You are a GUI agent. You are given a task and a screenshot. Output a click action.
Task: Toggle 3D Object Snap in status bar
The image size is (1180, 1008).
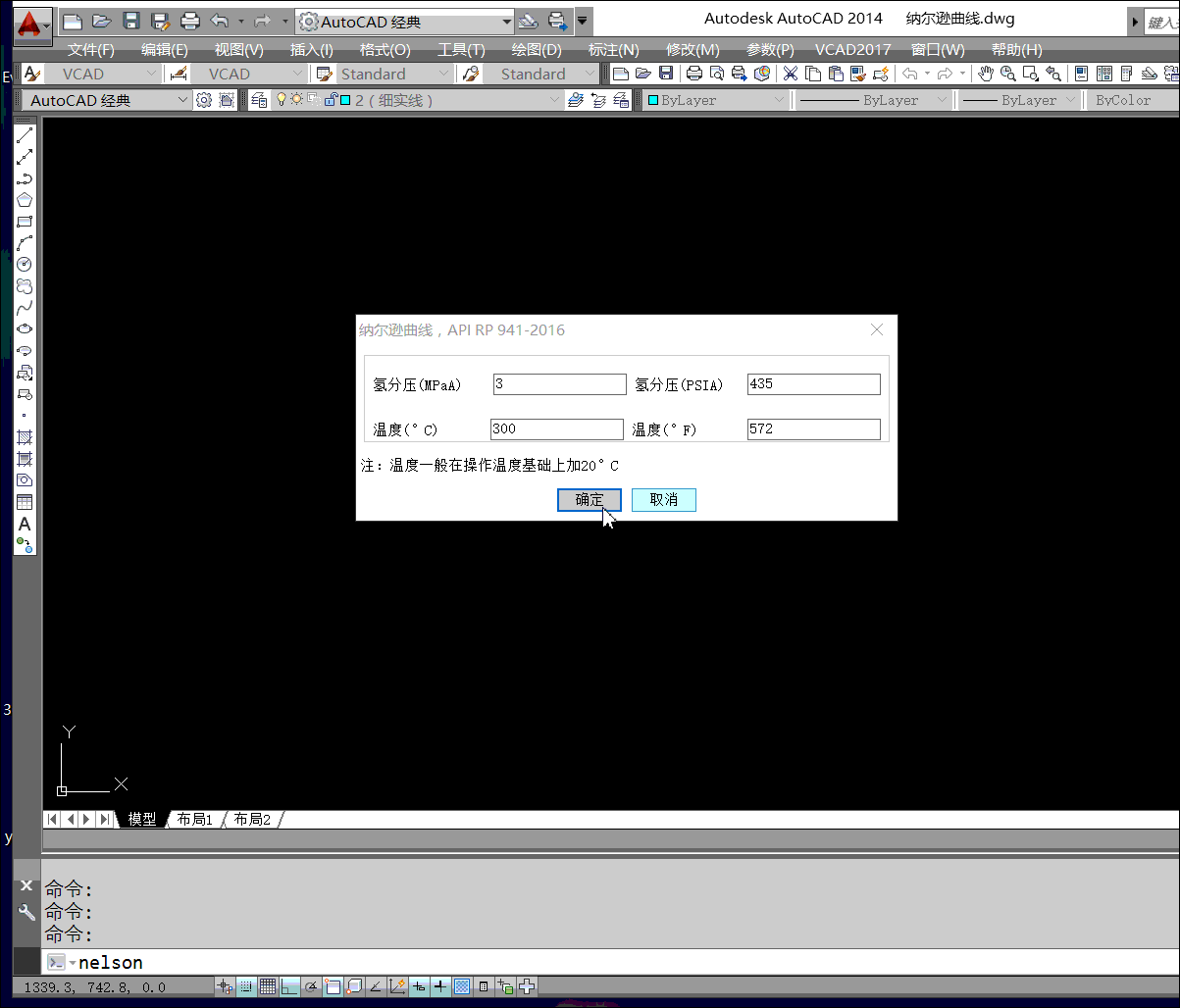354,986
